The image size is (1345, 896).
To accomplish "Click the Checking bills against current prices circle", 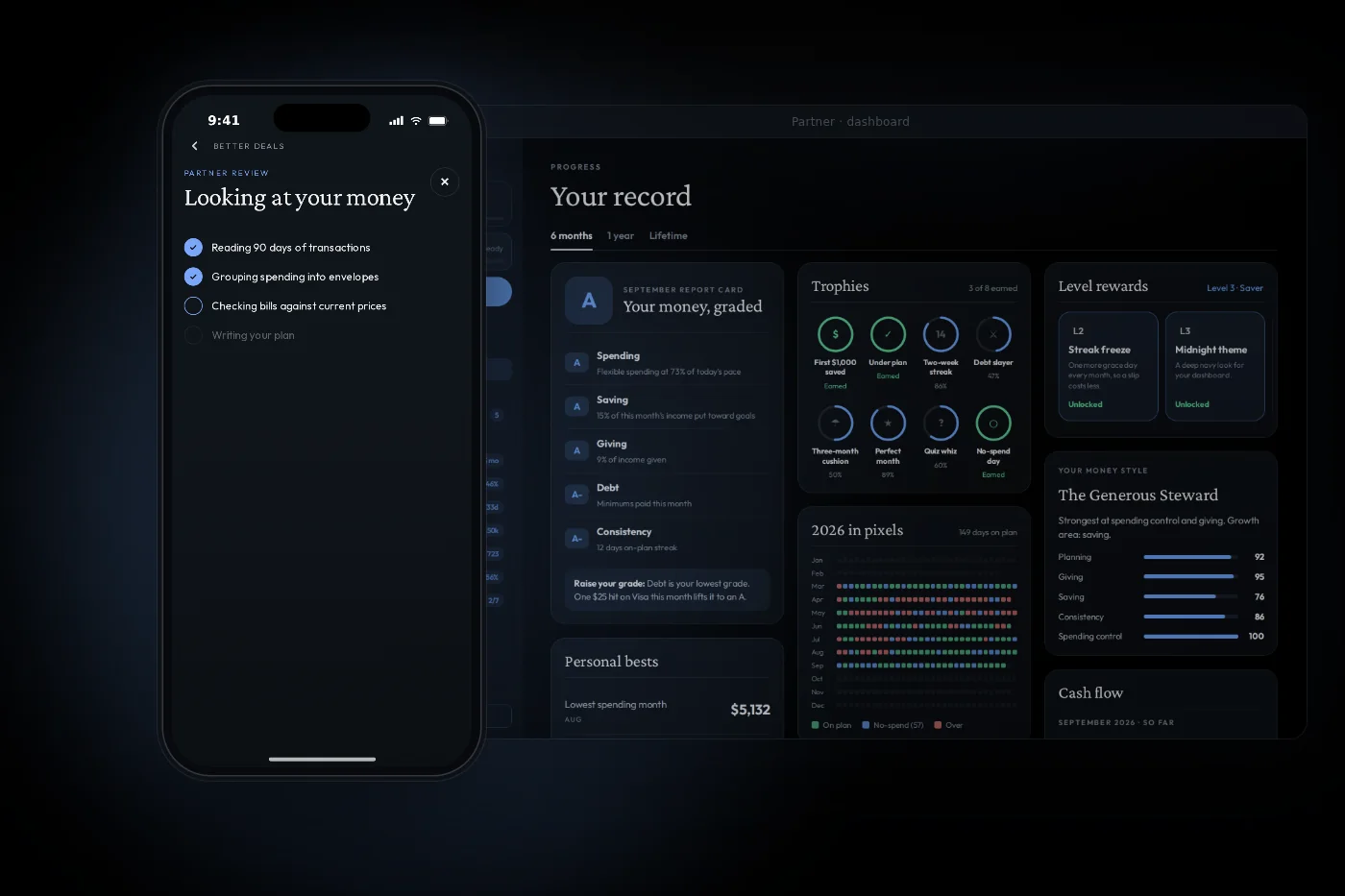I will [193, 305].
